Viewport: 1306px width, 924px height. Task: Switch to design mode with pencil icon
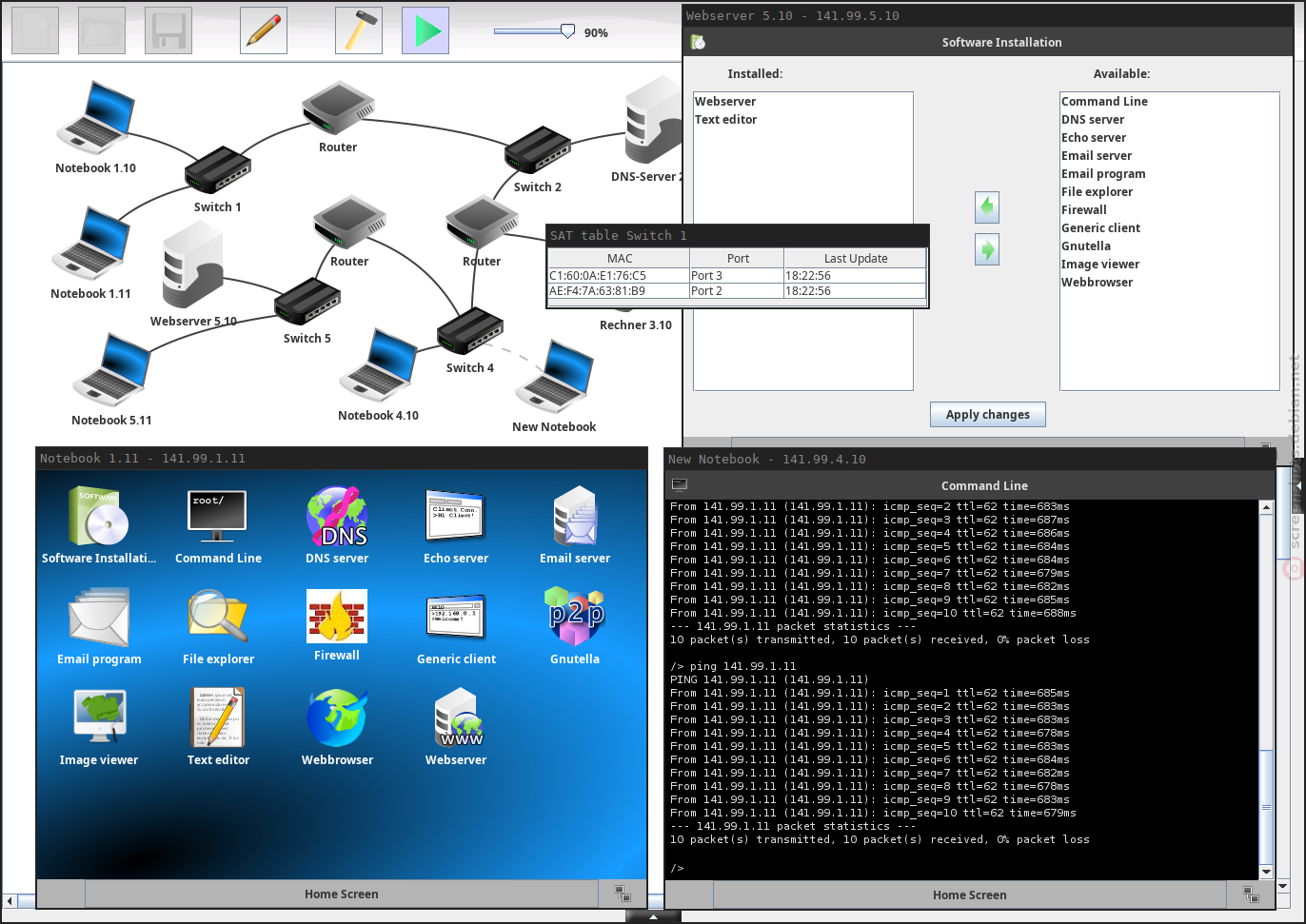[264, 30]
